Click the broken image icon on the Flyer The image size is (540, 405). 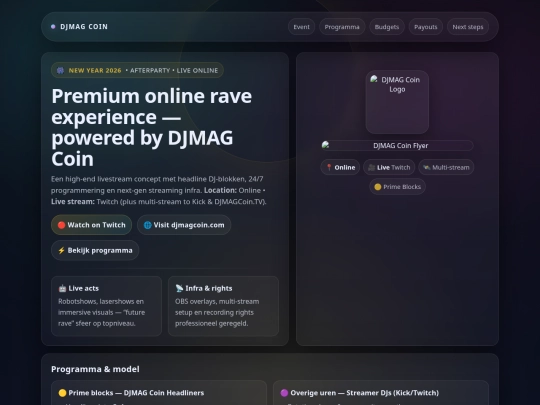pos(325,145)
